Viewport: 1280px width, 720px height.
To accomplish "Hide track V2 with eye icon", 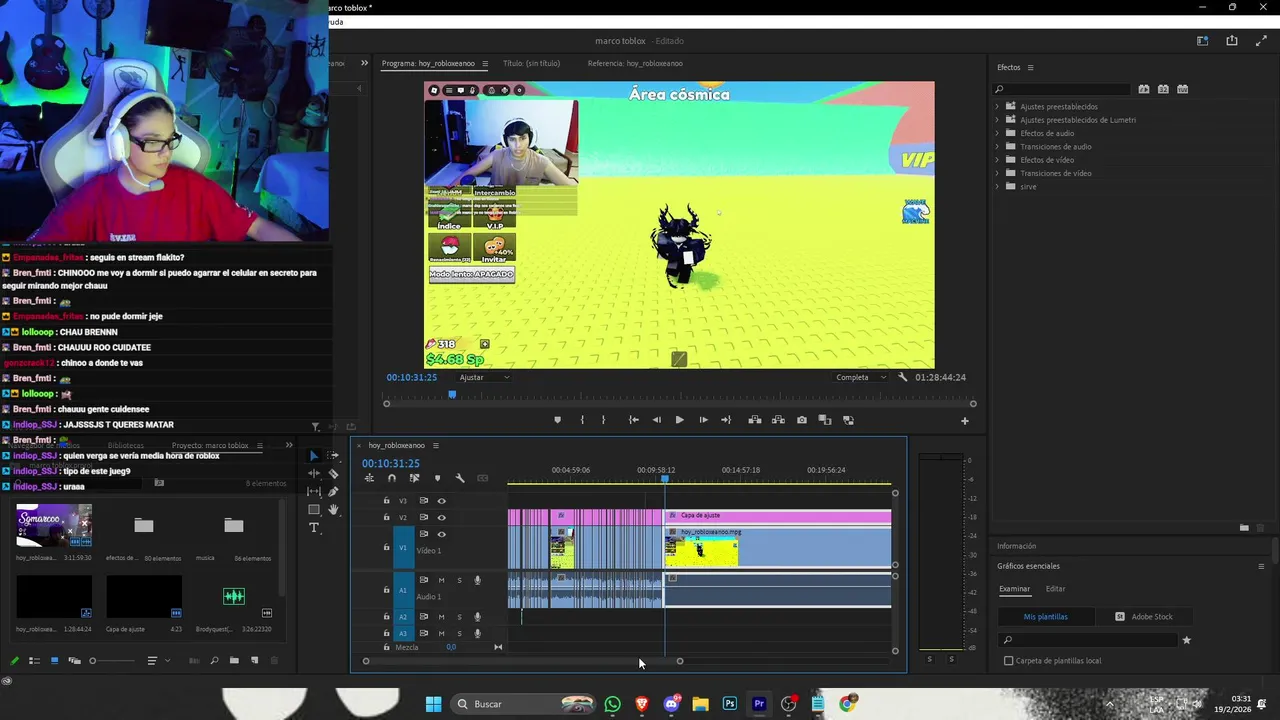I will (x=441, y=517).
